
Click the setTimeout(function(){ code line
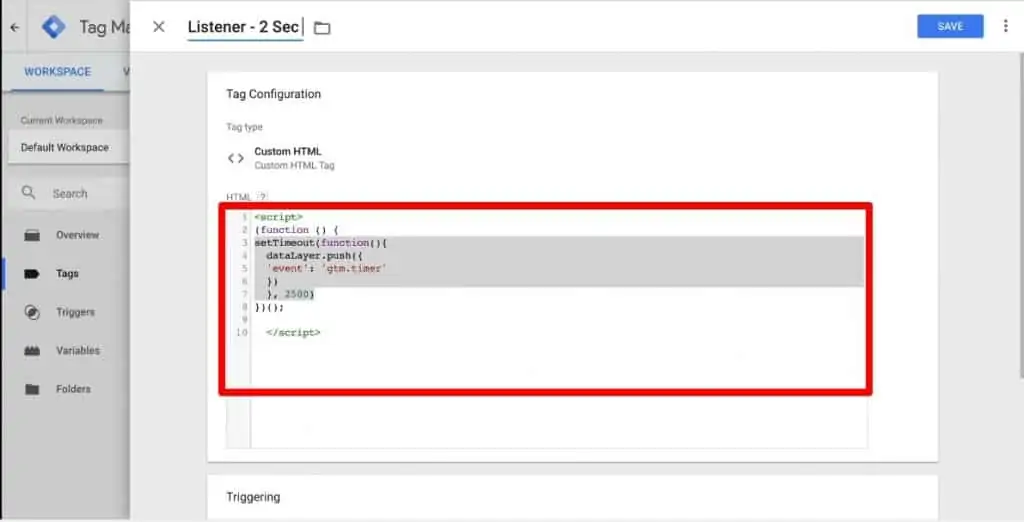[321, 243]
